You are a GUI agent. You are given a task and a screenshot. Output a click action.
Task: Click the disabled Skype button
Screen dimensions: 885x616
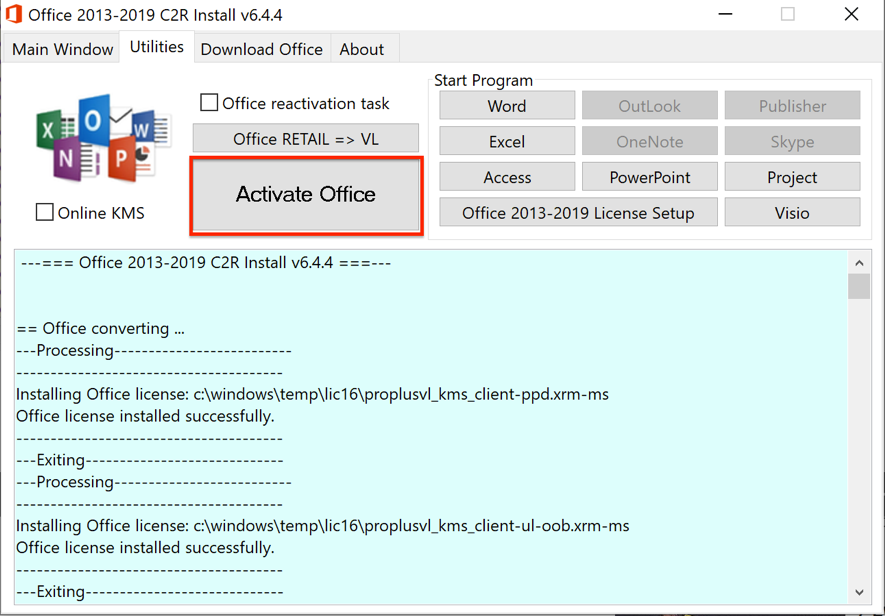tap(792, 141)
